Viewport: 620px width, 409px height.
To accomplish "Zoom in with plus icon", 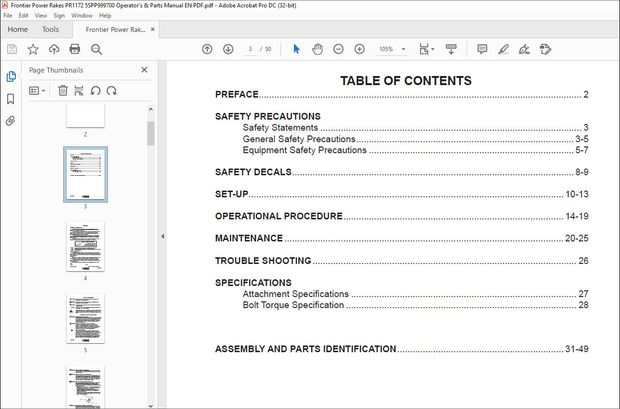I will pyautogui.click(x=359, y=49).
